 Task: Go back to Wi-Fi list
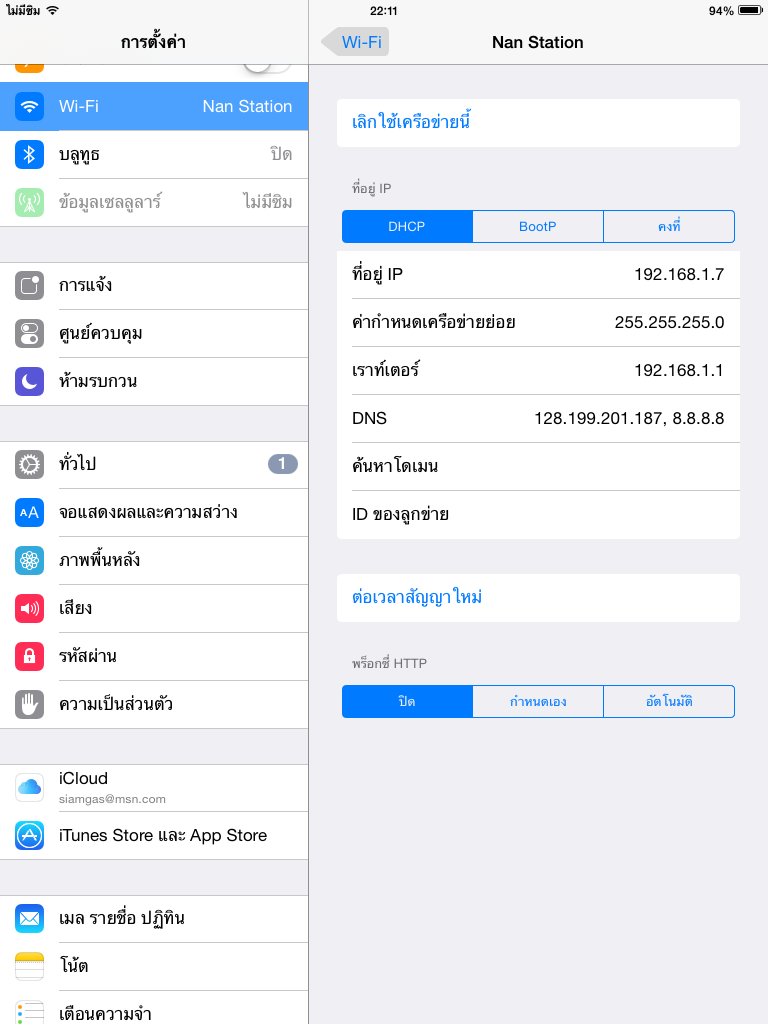click(355, 42)
